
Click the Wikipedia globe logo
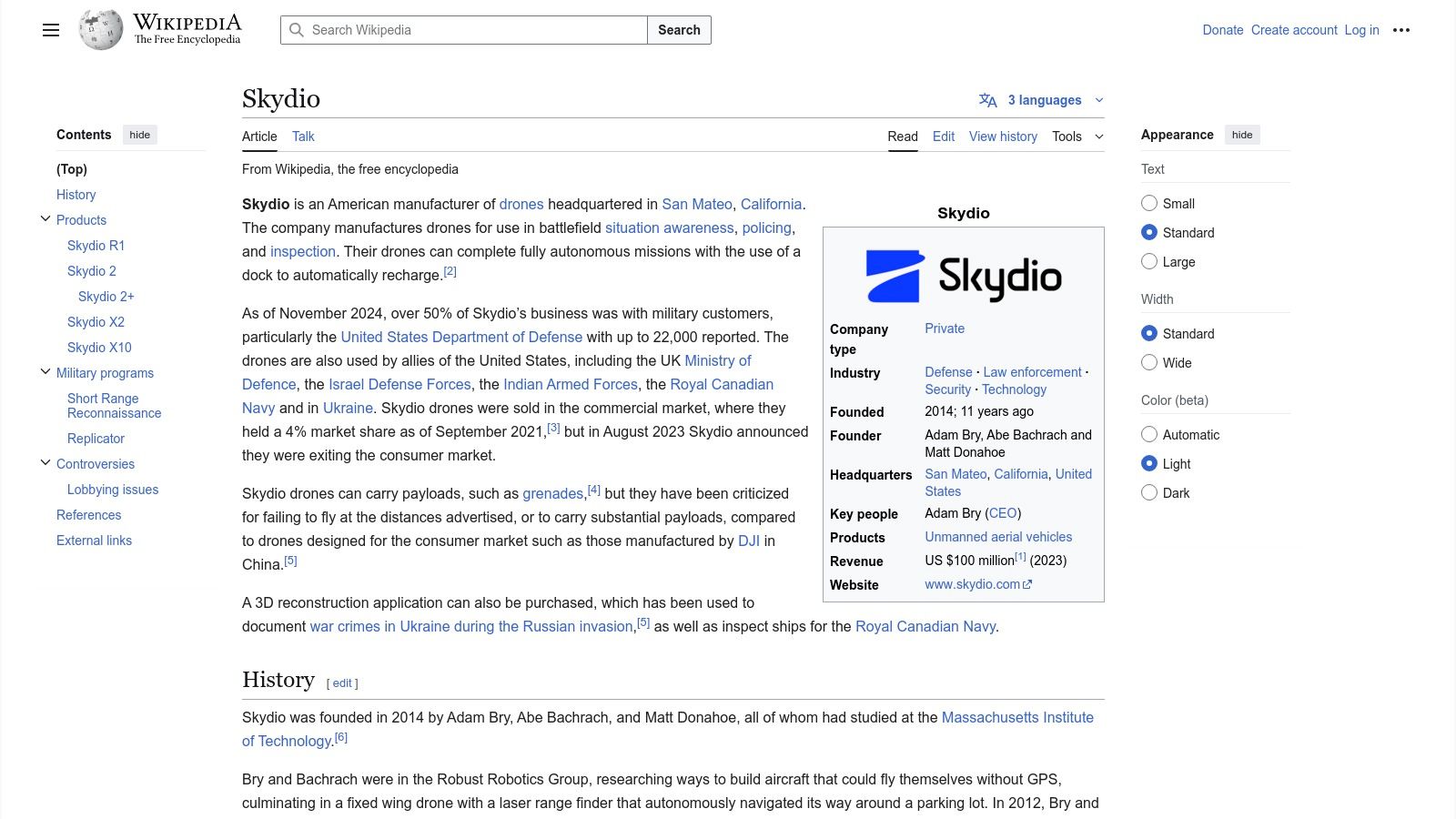point(100,30)
